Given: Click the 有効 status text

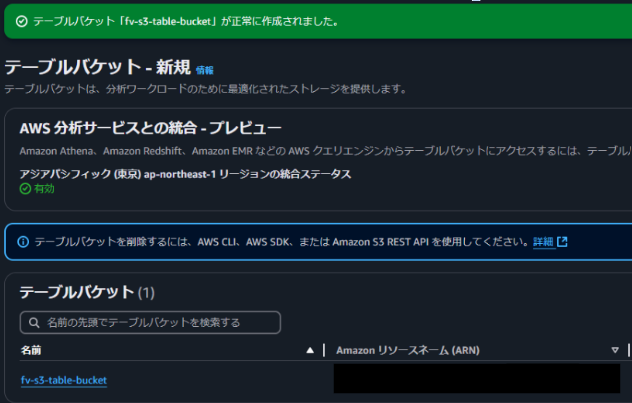Looking at the screenshot, I should point(44,189).
